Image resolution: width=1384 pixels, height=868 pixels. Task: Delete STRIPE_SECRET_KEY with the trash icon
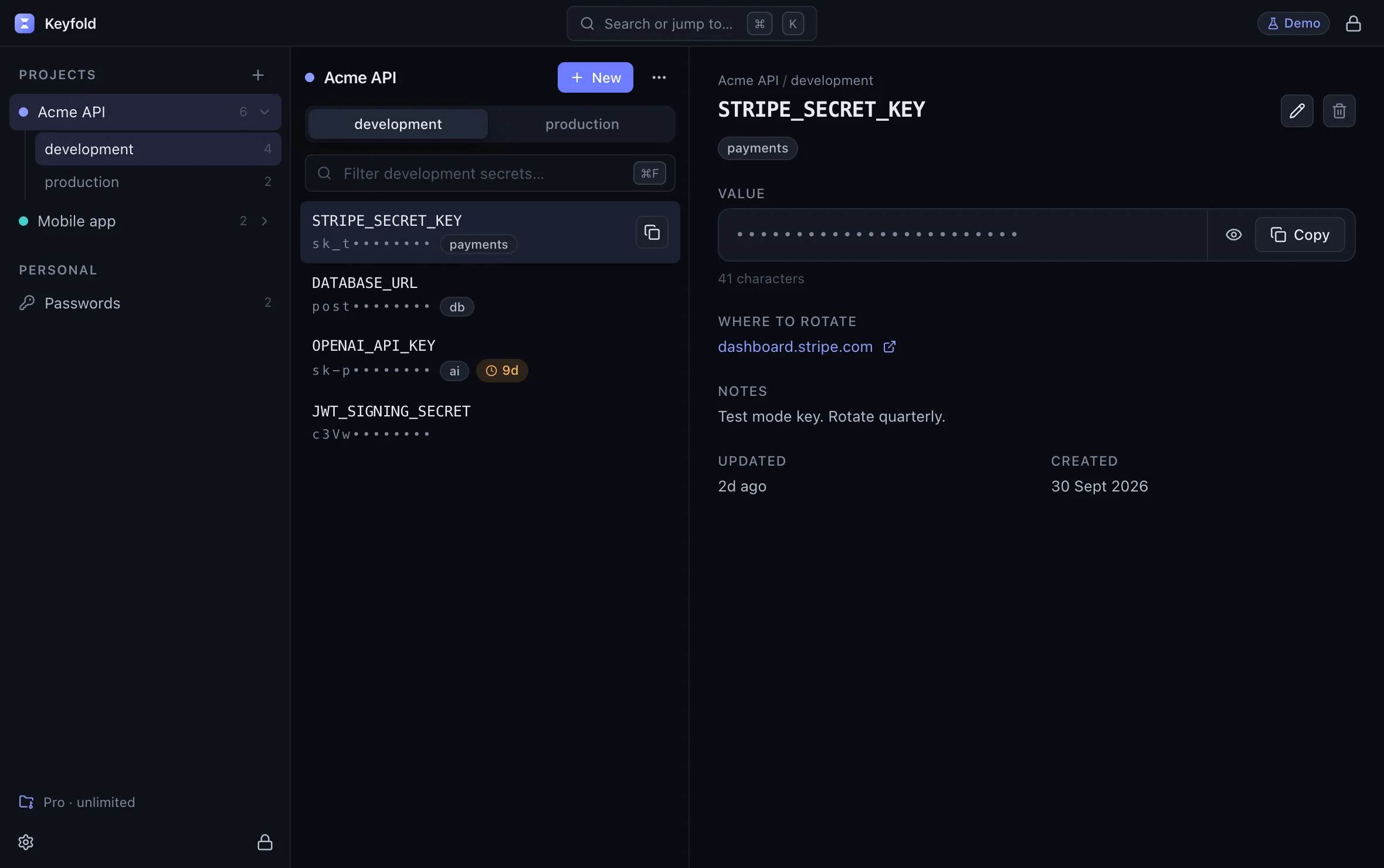(1339, 111)
